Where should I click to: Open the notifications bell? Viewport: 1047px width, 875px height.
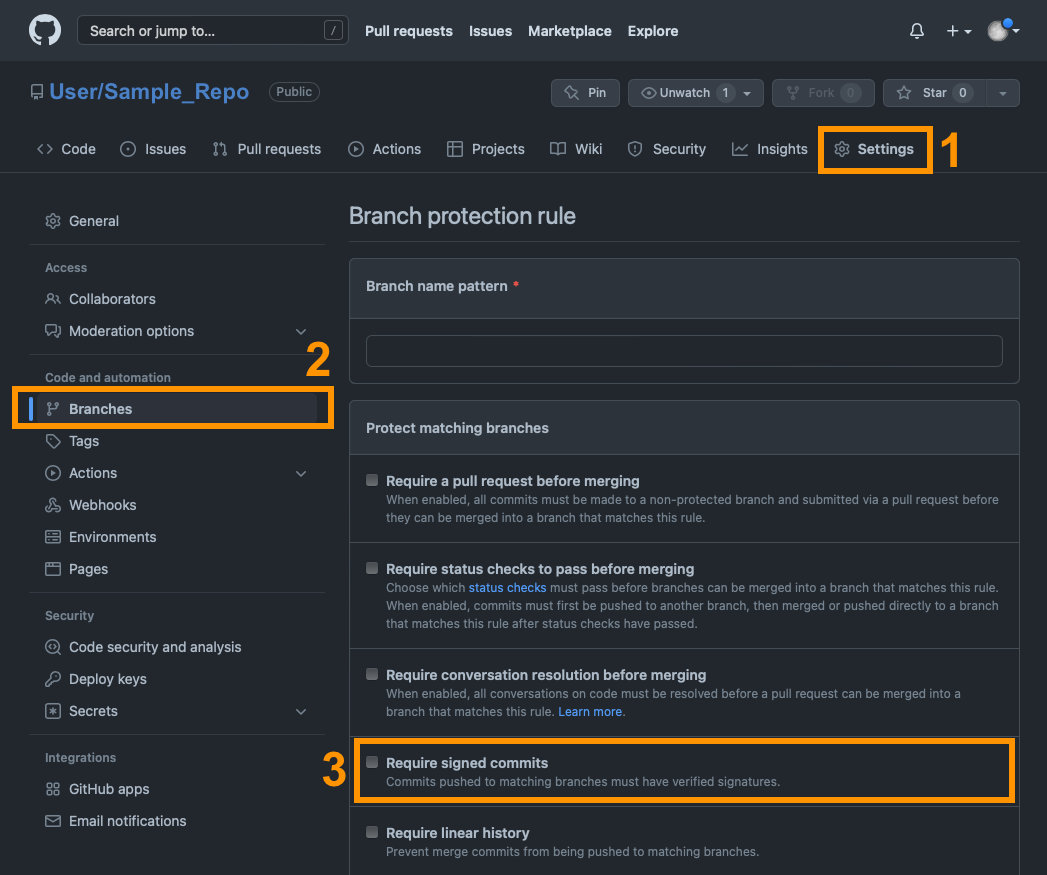(917, 31)
